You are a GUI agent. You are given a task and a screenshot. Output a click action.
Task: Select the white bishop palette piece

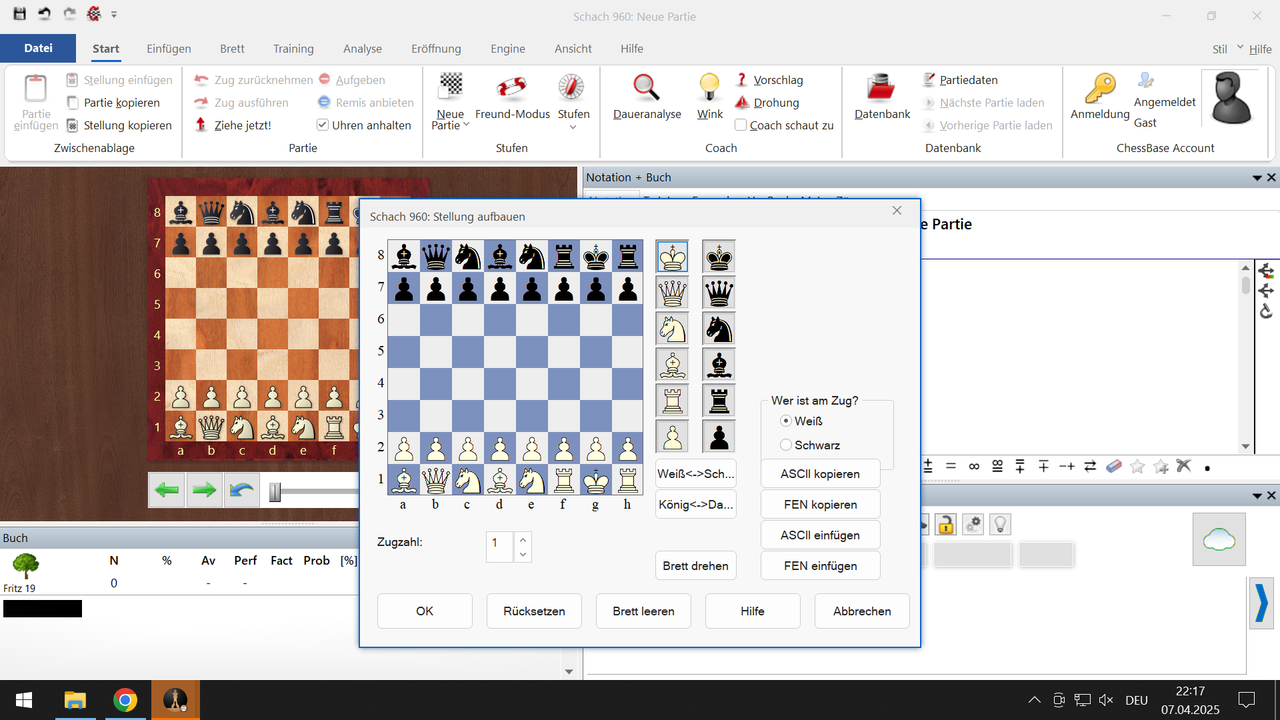coord(672,365)
